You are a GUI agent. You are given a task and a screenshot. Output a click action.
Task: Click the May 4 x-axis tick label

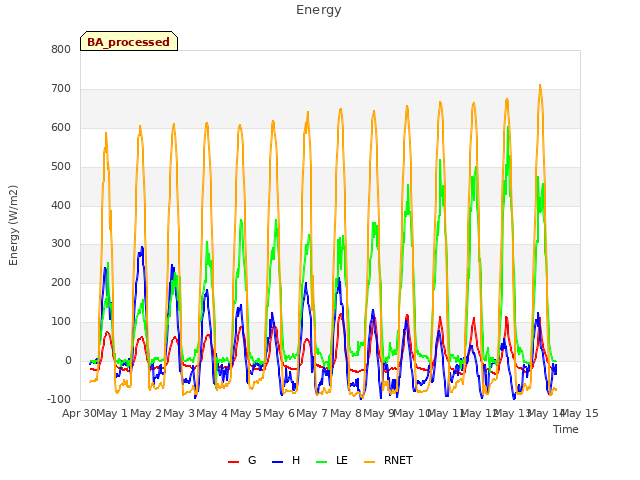coord(212,413)
